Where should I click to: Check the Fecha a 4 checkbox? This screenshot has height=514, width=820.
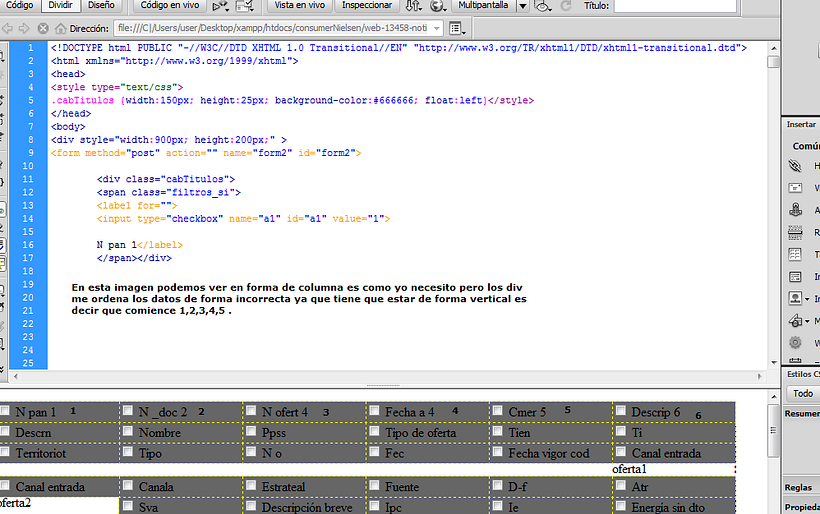pyautogui.click(x=374, y=410)
